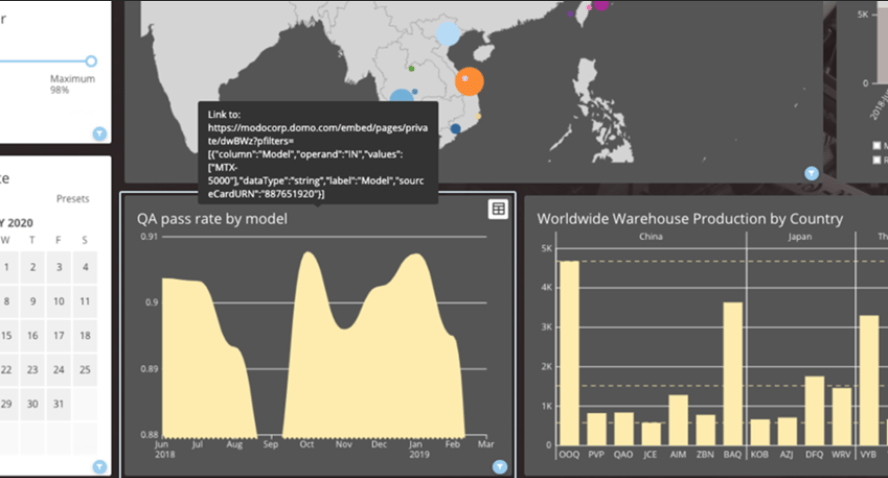This screenshot has width=888, height=478.
Task: Click the Jan 2019 axis label
Action: pos(419,449)
